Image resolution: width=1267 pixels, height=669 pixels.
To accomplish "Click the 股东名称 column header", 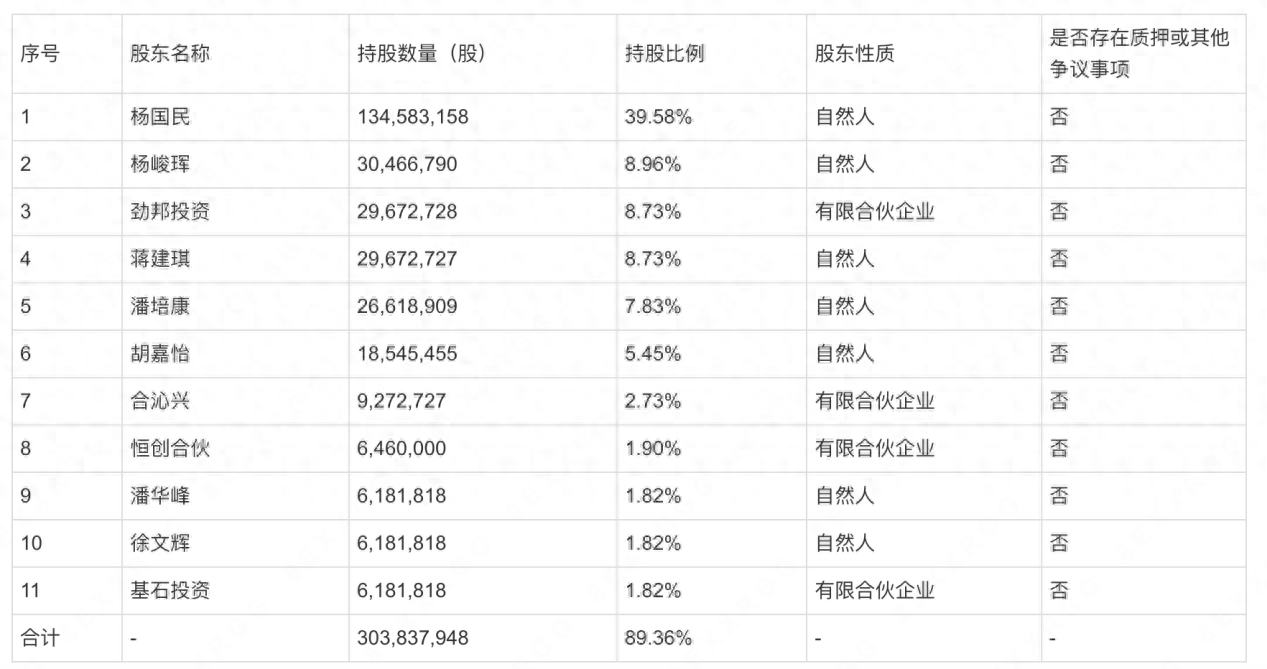I will (x=170, y=54).
